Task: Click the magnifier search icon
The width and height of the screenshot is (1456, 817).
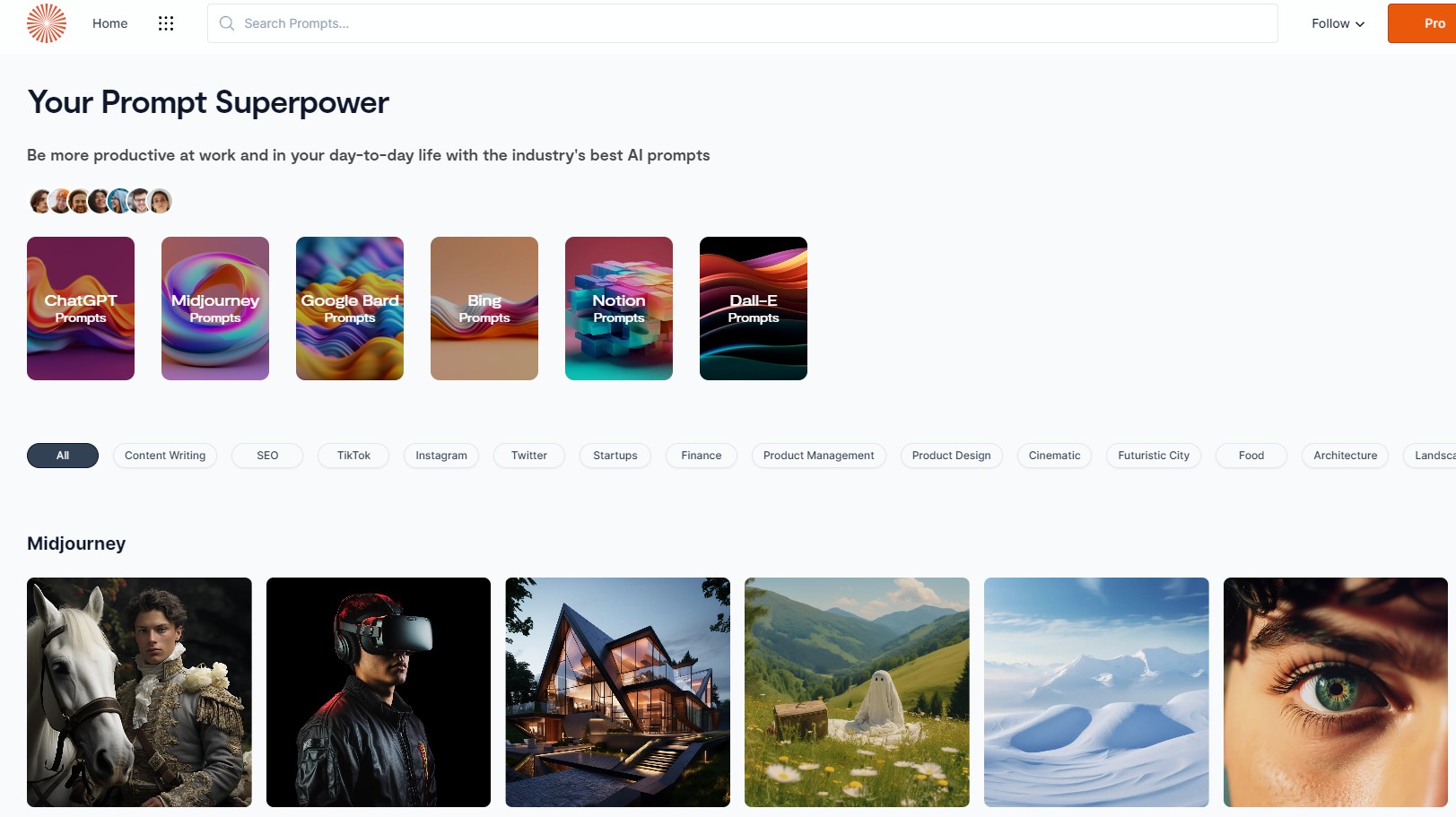Action: click(227, 23)
